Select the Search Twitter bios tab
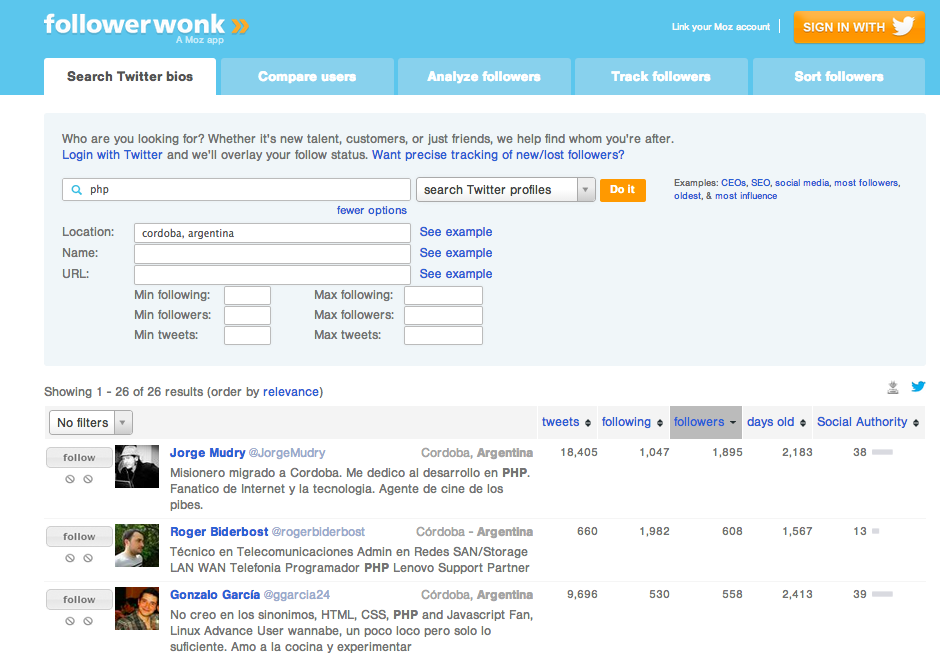The width and height of the screenshot is (940, 657). pos(130,77)
